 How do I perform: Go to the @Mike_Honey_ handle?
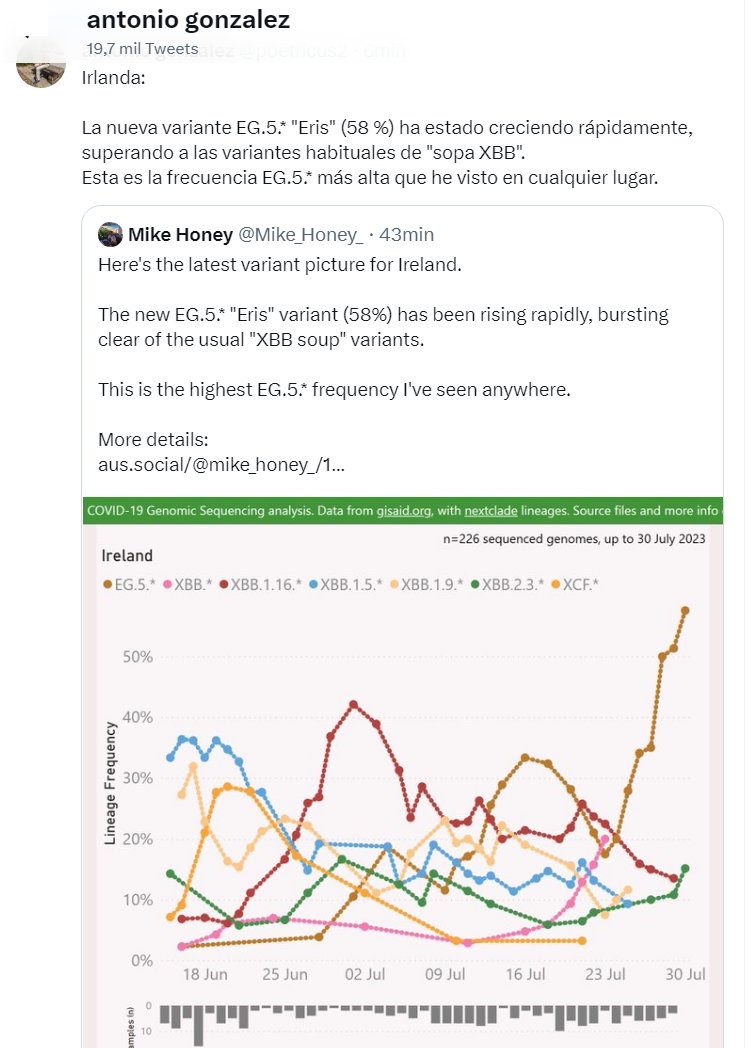[x=301, y=235]
